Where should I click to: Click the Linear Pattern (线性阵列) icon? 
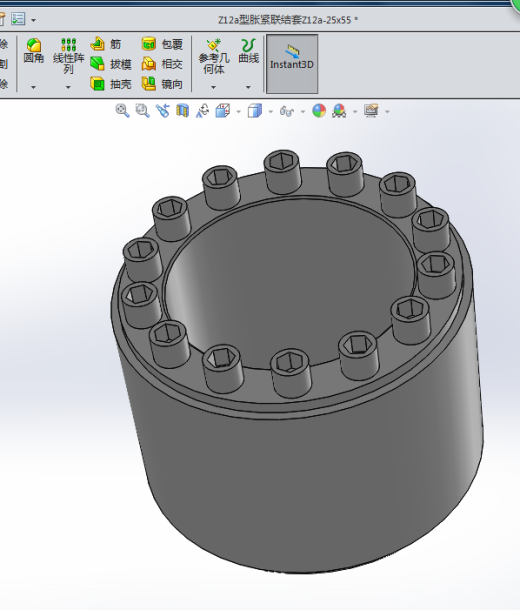coord(68,56)
